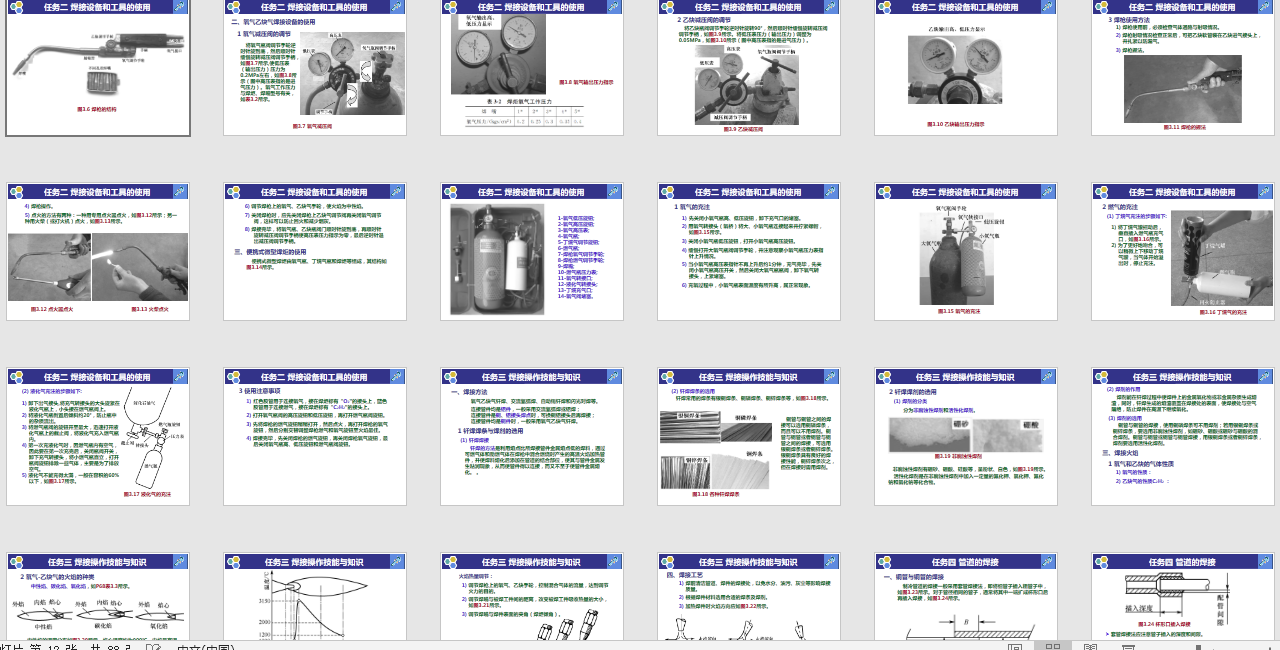This screenshot has width=1280, height=650.
Task: Click the highlighted Slide Sorter view icon
Action: coord(1052,646)
